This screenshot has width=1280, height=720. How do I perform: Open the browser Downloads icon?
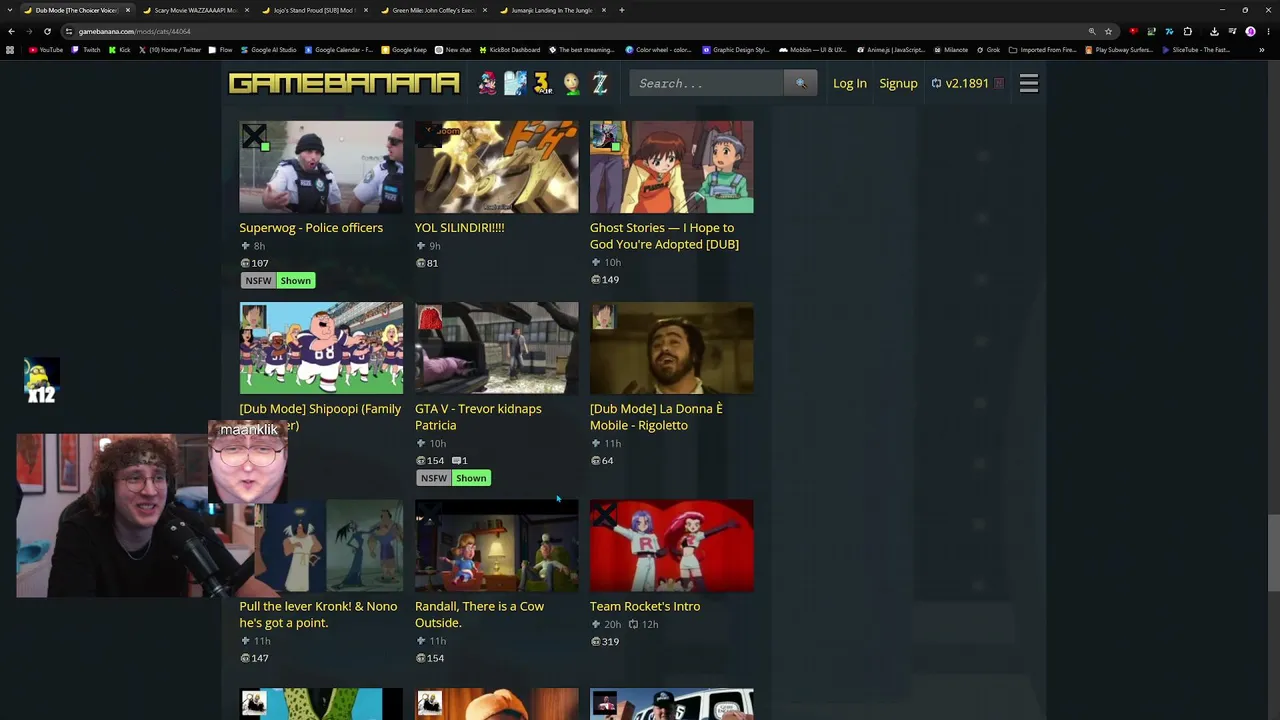(x=1214, y=31)
